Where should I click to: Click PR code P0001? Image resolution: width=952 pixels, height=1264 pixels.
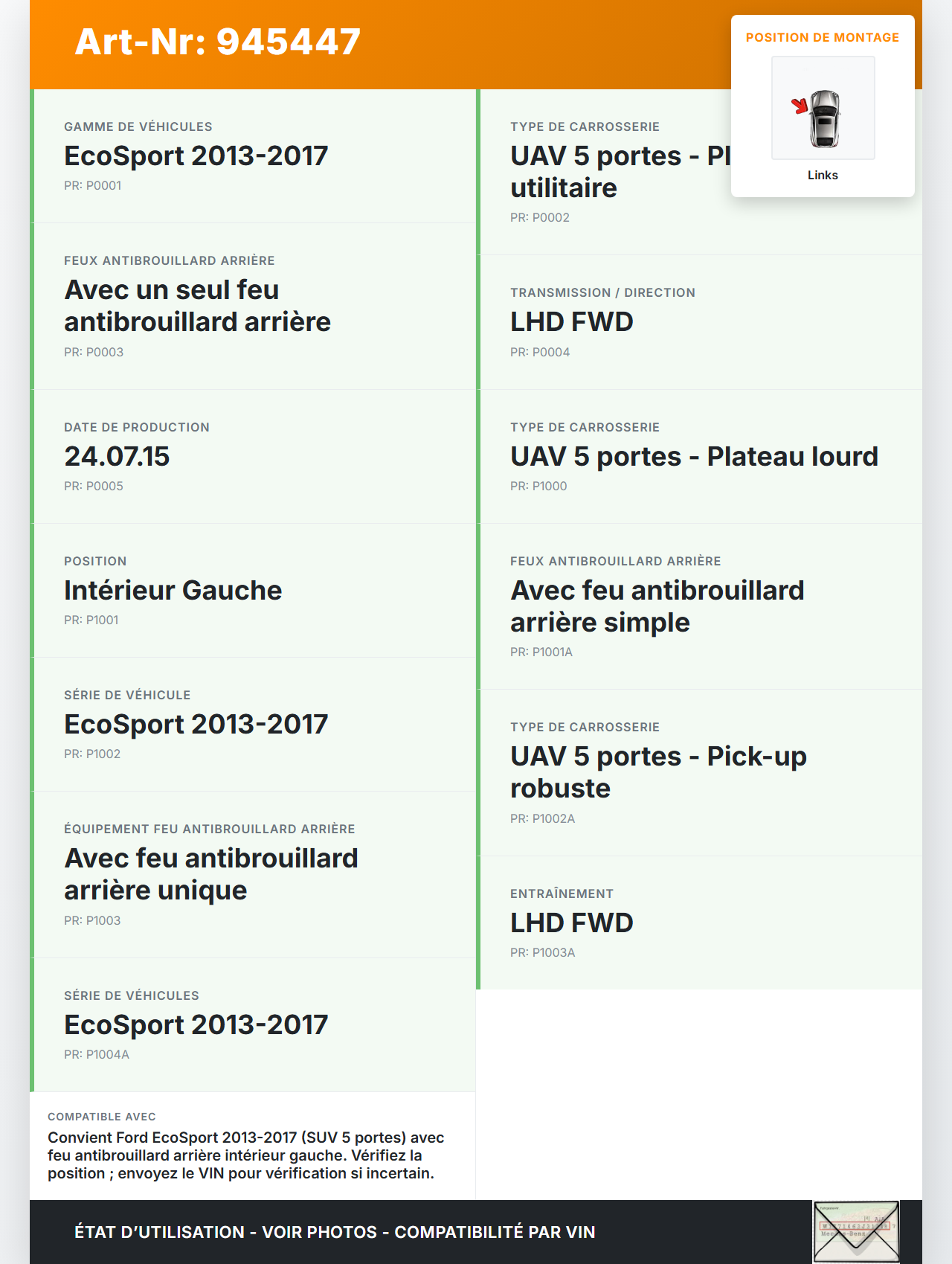[x=92, y=185]
